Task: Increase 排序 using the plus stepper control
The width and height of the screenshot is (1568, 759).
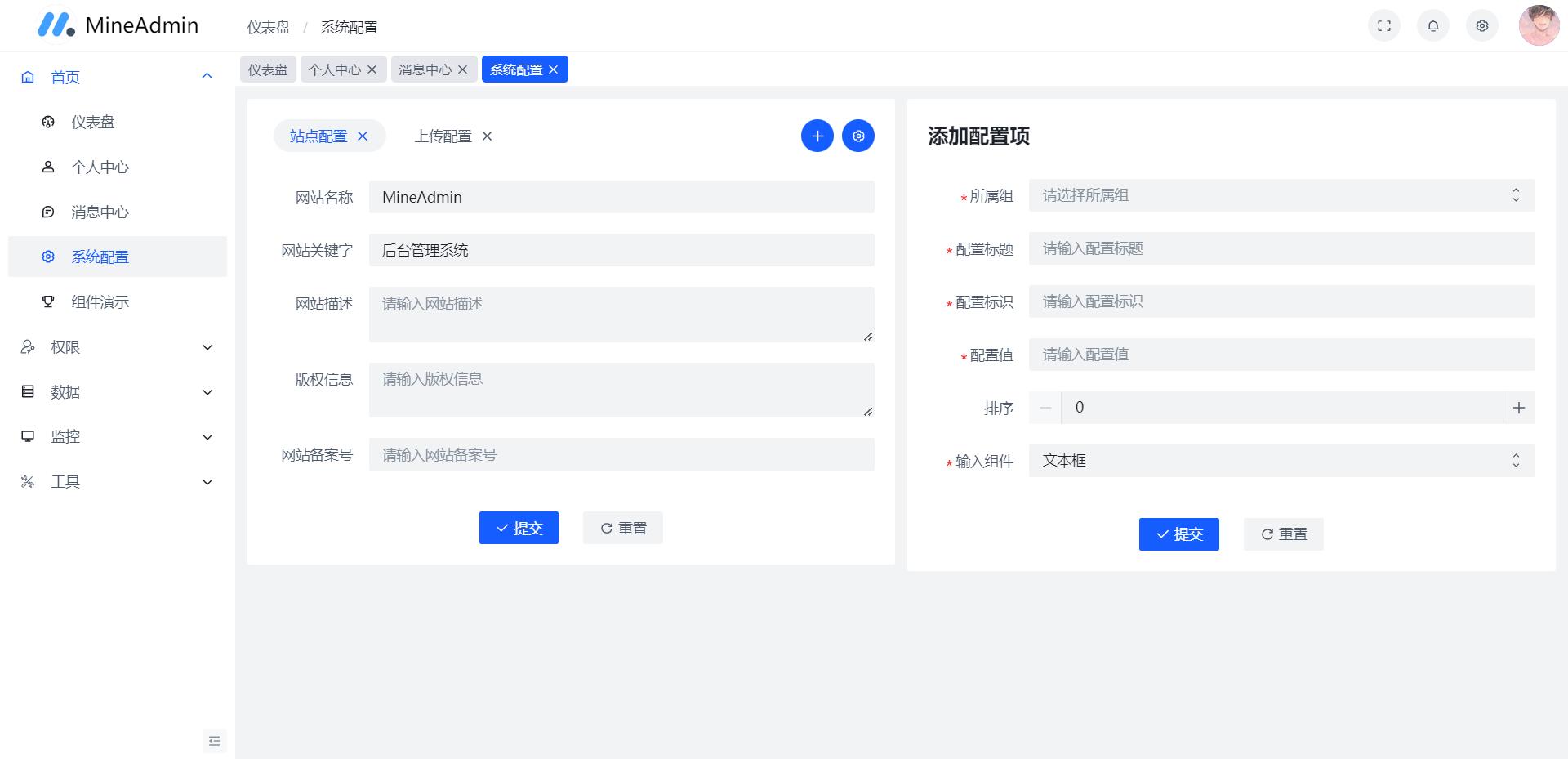Action: click(1518, 407)
